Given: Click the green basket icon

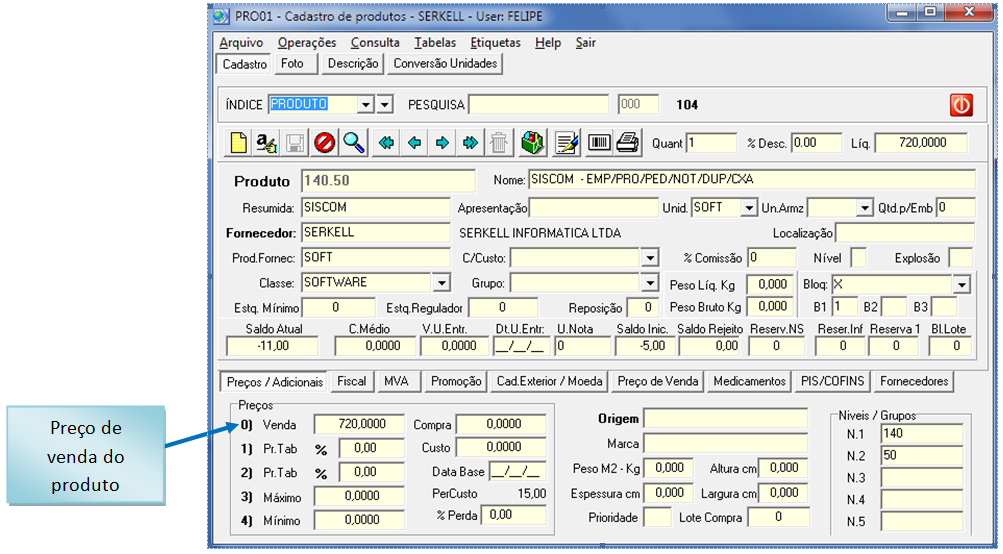Looking at the screenshot, I should (532, 142).
